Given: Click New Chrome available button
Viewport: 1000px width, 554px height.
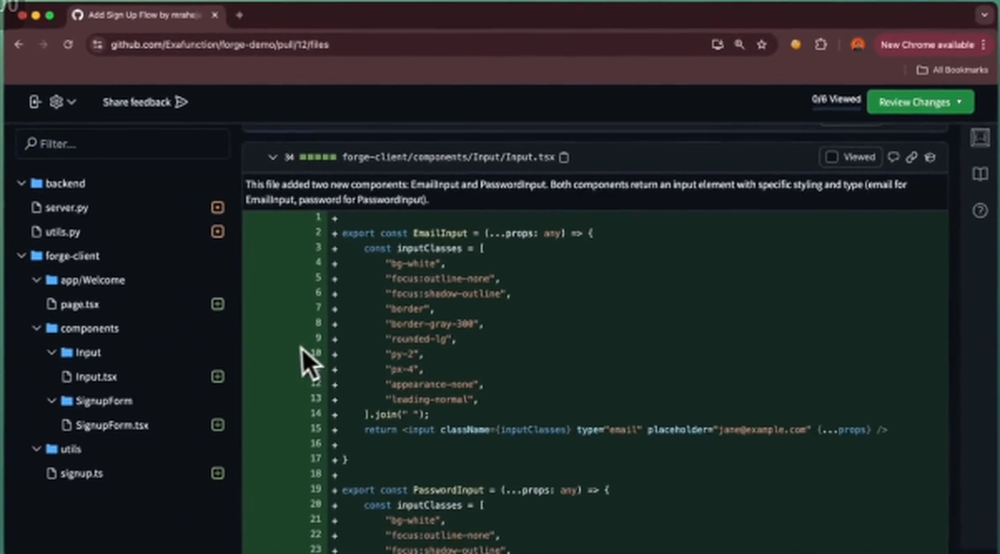Looking at the screenshot, I should coord(932,45).
